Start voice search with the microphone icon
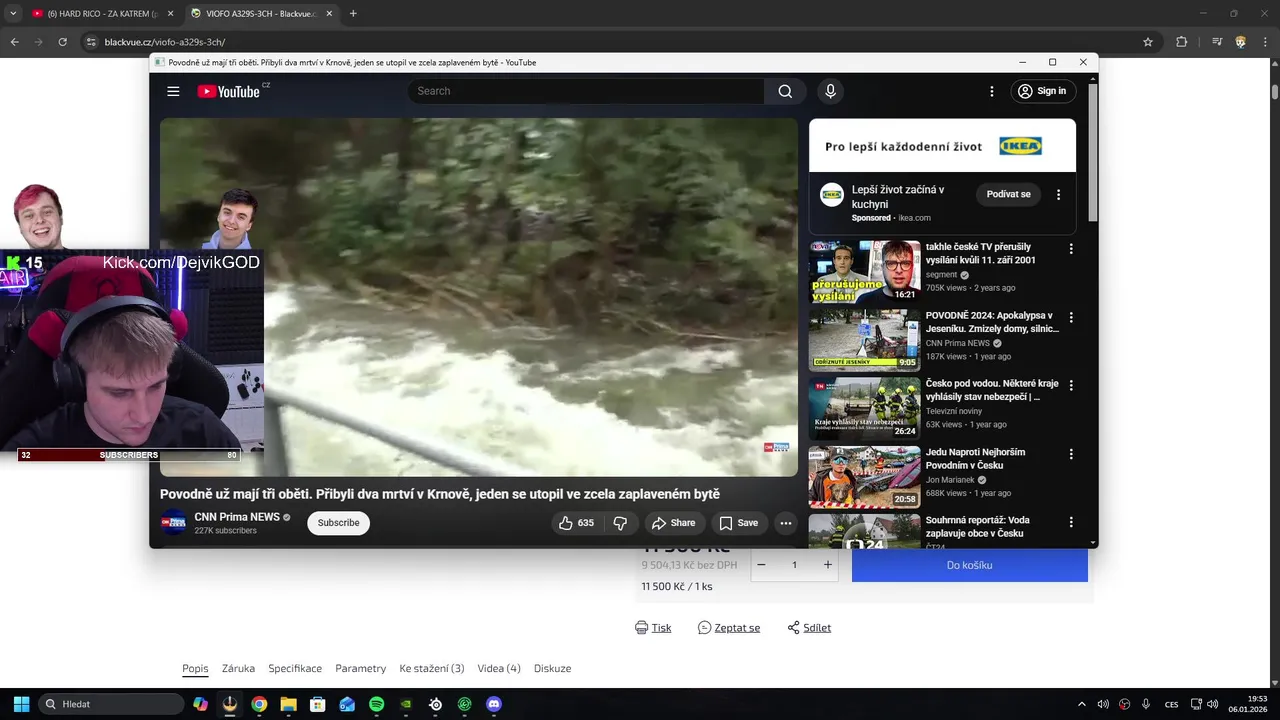 (830, 91)
